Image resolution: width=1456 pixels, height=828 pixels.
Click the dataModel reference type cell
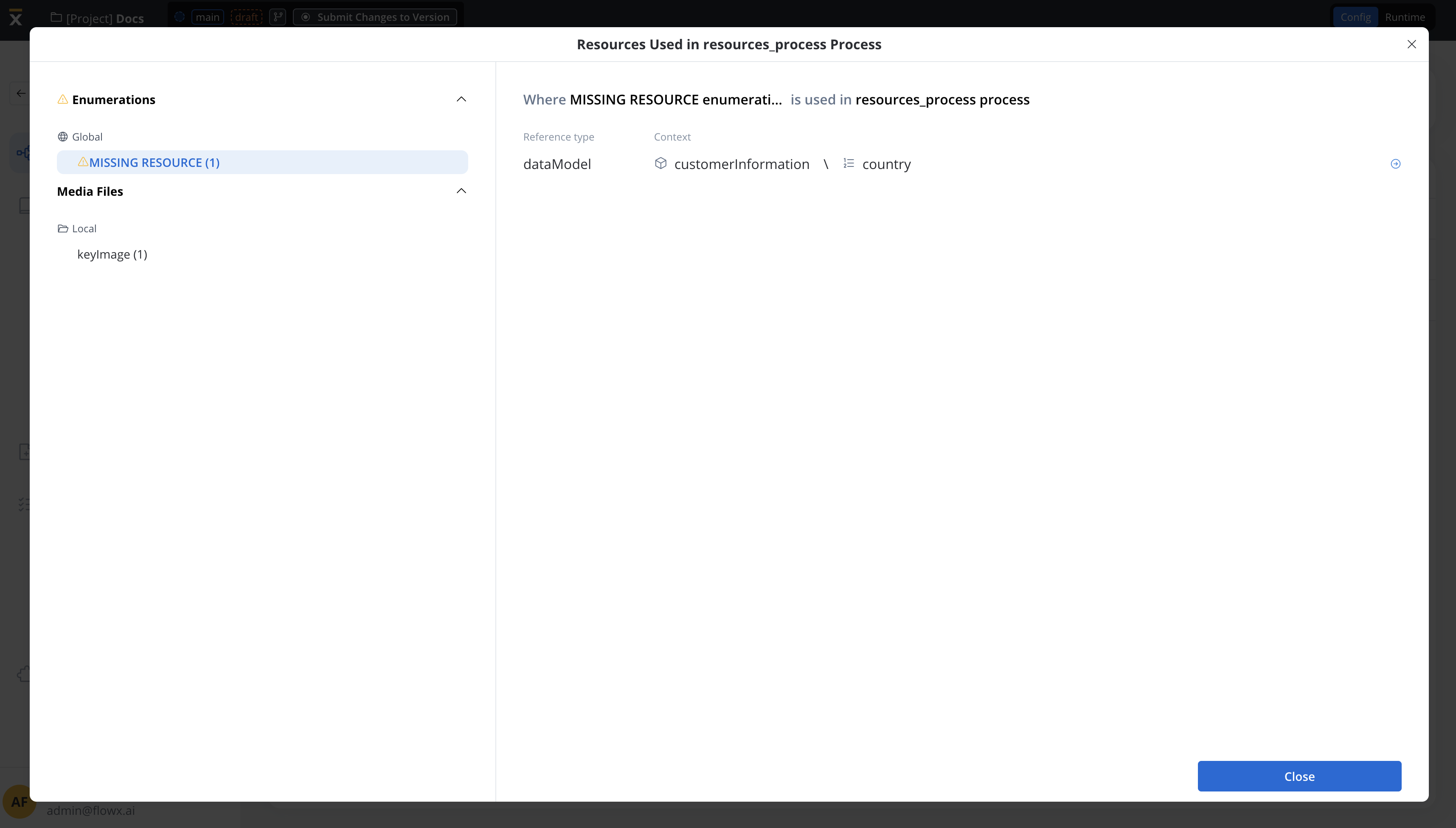click(557, 164)
